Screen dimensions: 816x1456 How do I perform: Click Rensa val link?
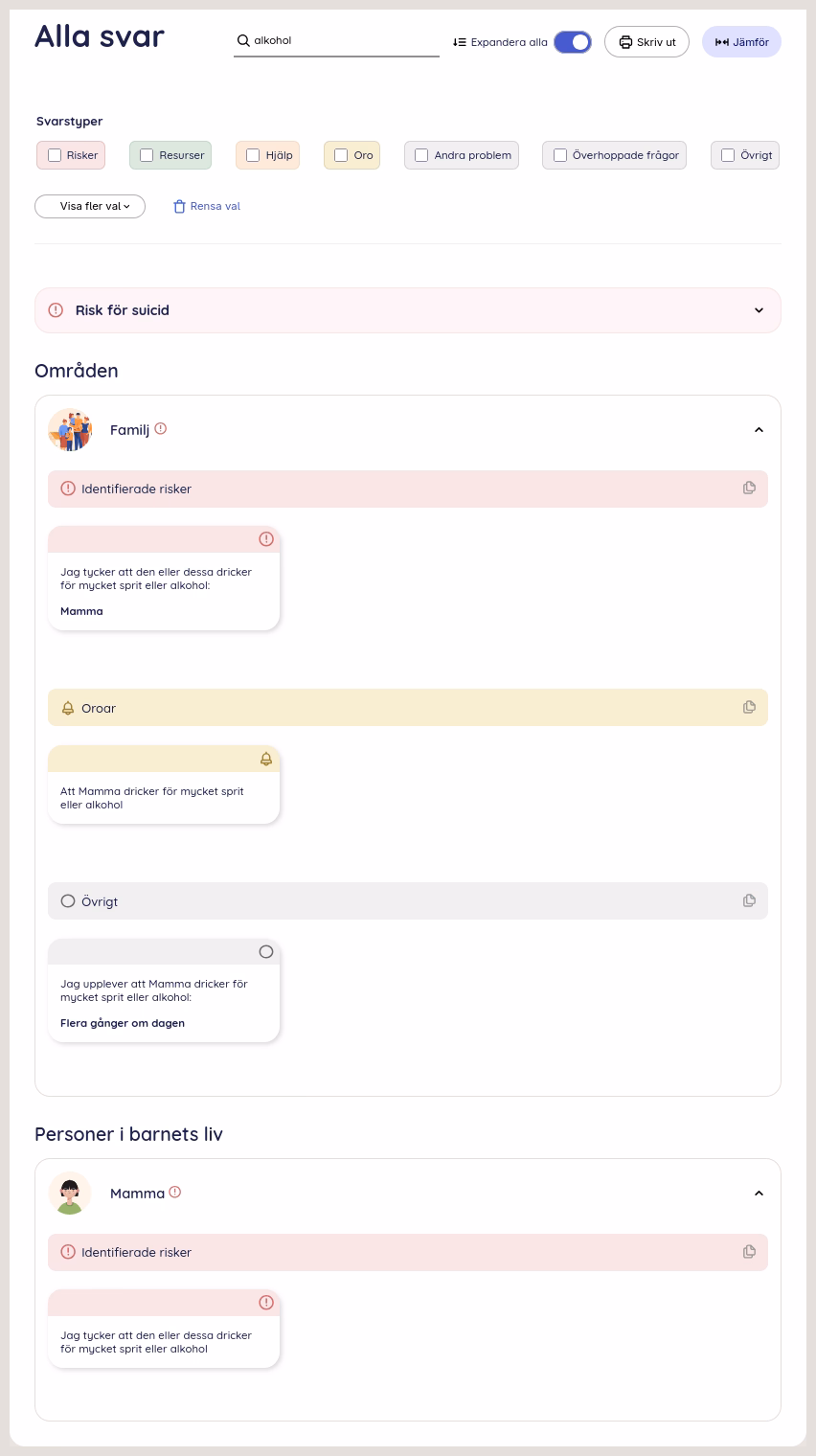pyautogui.click(x=207, y=206)
